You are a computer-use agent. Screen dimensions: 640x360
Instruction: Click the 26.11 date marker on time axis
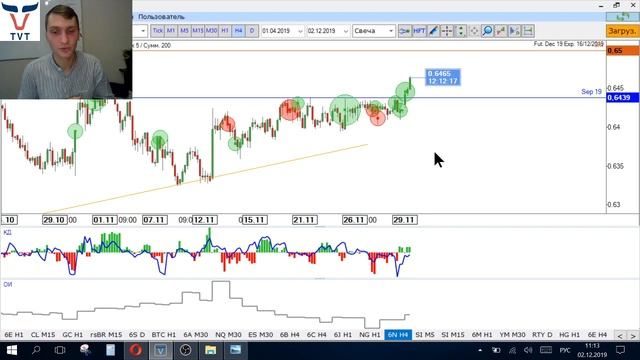coord(355,220)
